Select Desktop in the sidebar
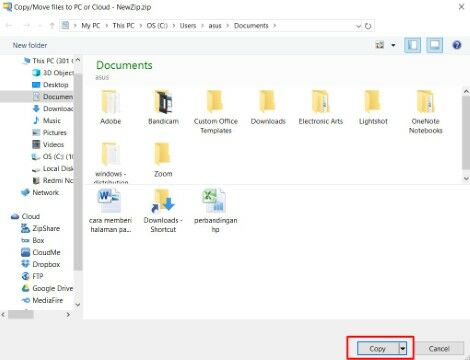 point(50,85)
